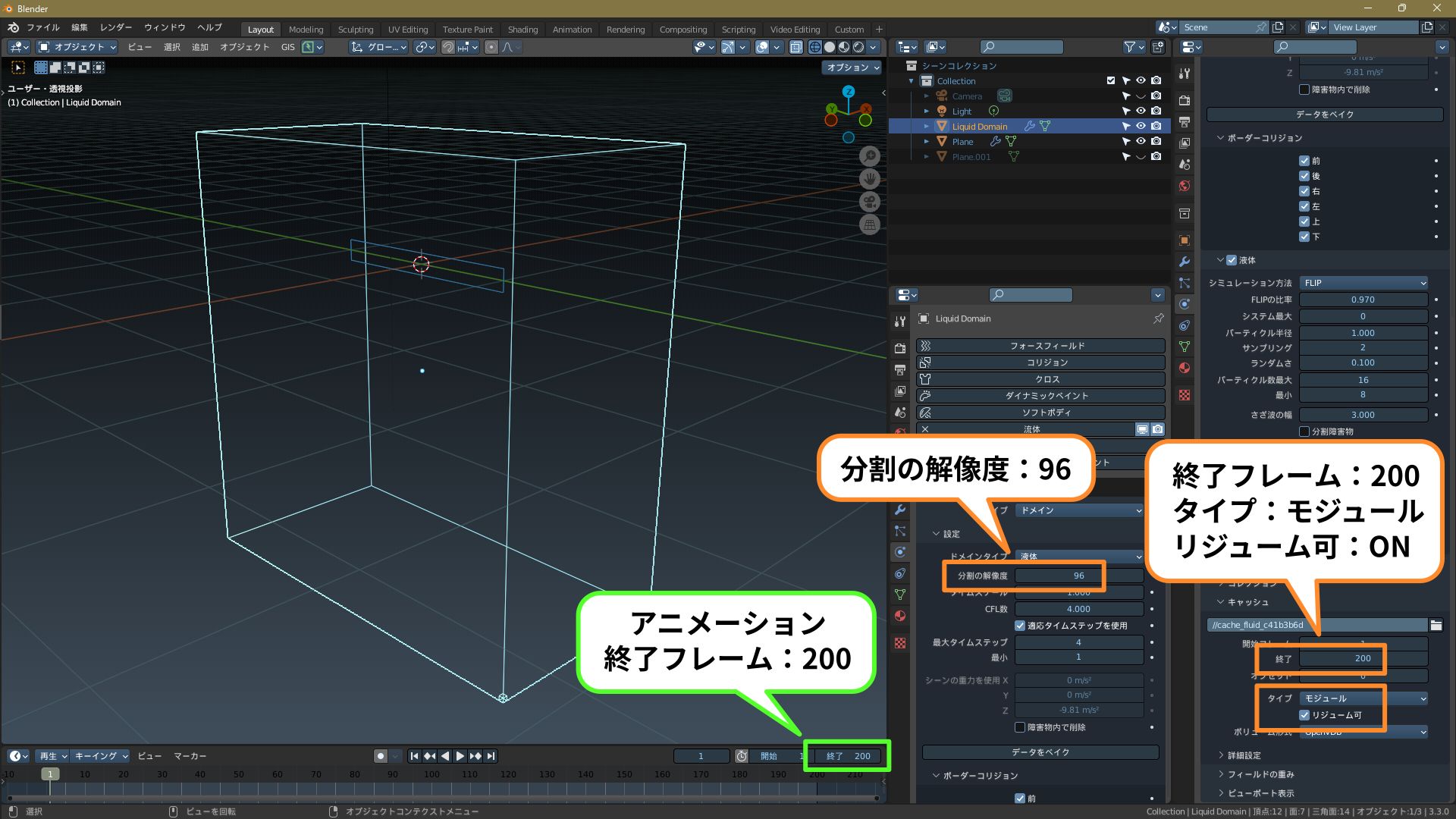
Task: Hide Liquid Domain using eye icon
Action: tap(1141, 126)
